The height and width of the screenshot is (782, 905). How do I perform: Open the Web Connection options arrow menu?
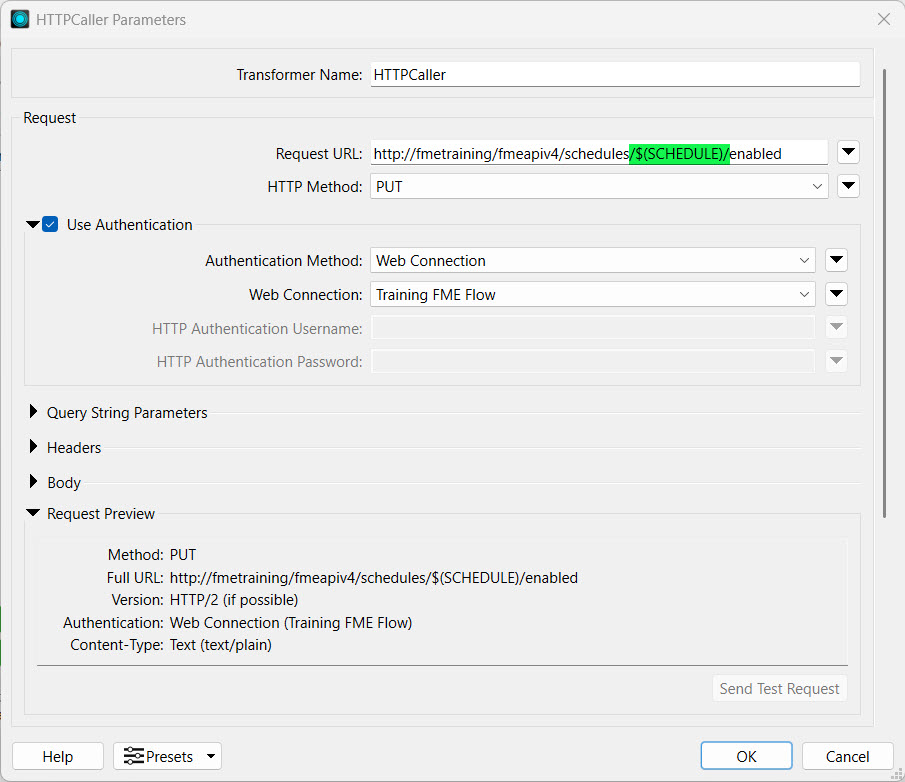tap(837, 295)
